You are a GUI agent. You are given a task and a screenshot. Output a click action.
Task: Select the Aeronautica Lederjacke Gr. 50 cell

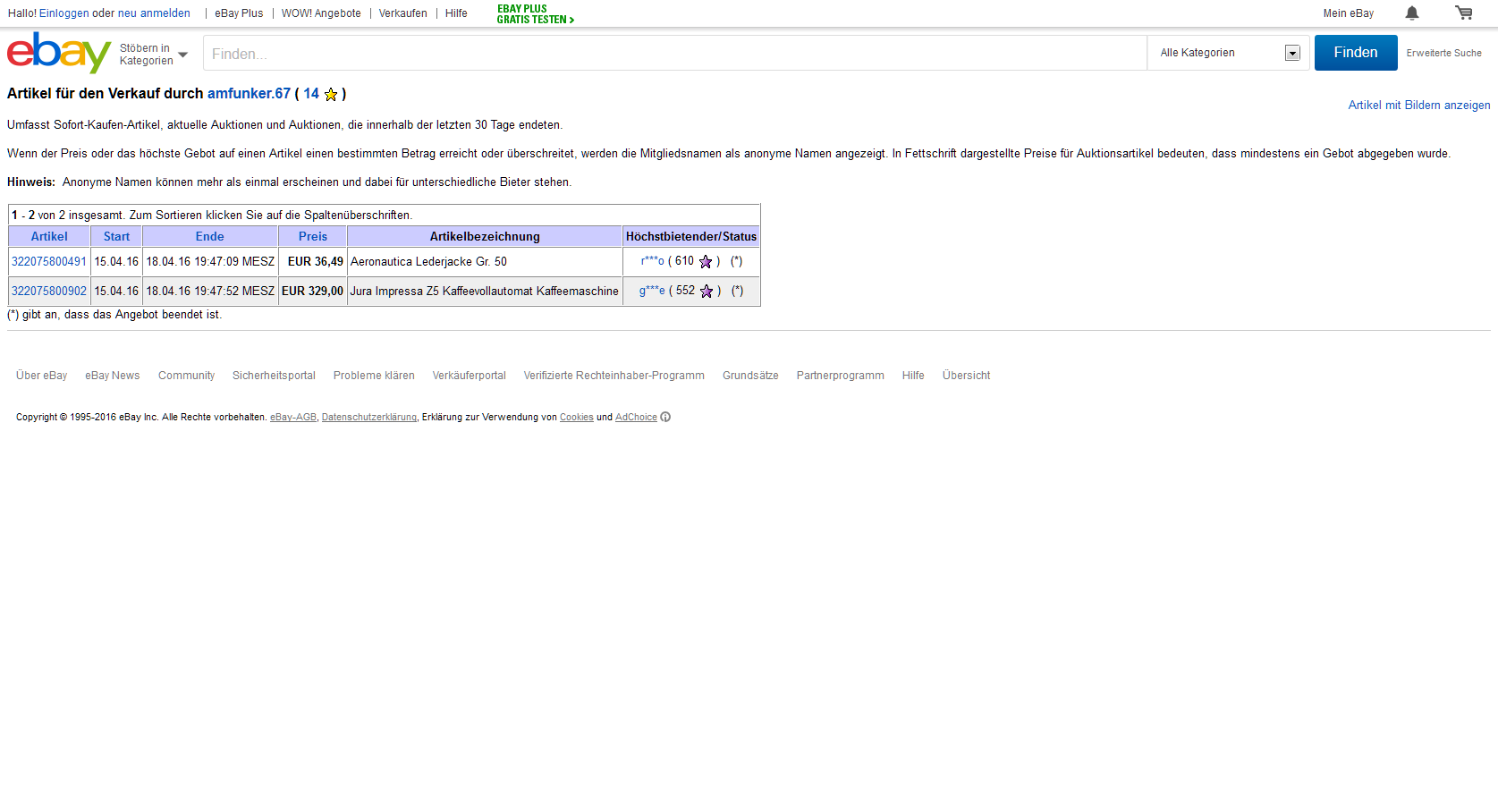pos(485,261)
